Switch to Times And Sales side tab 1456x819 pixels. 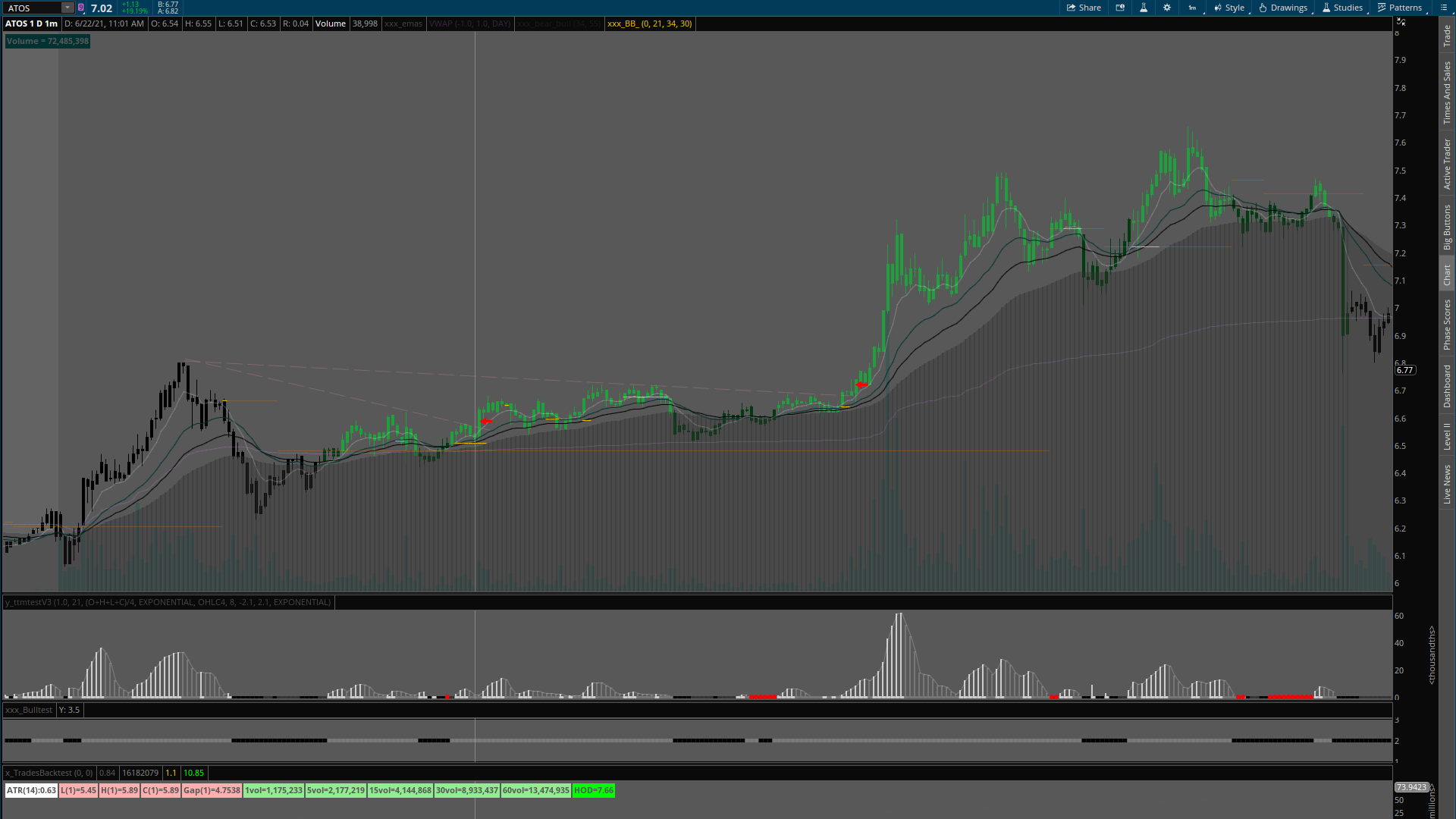pyautogui.click(x=1447, y=93)
